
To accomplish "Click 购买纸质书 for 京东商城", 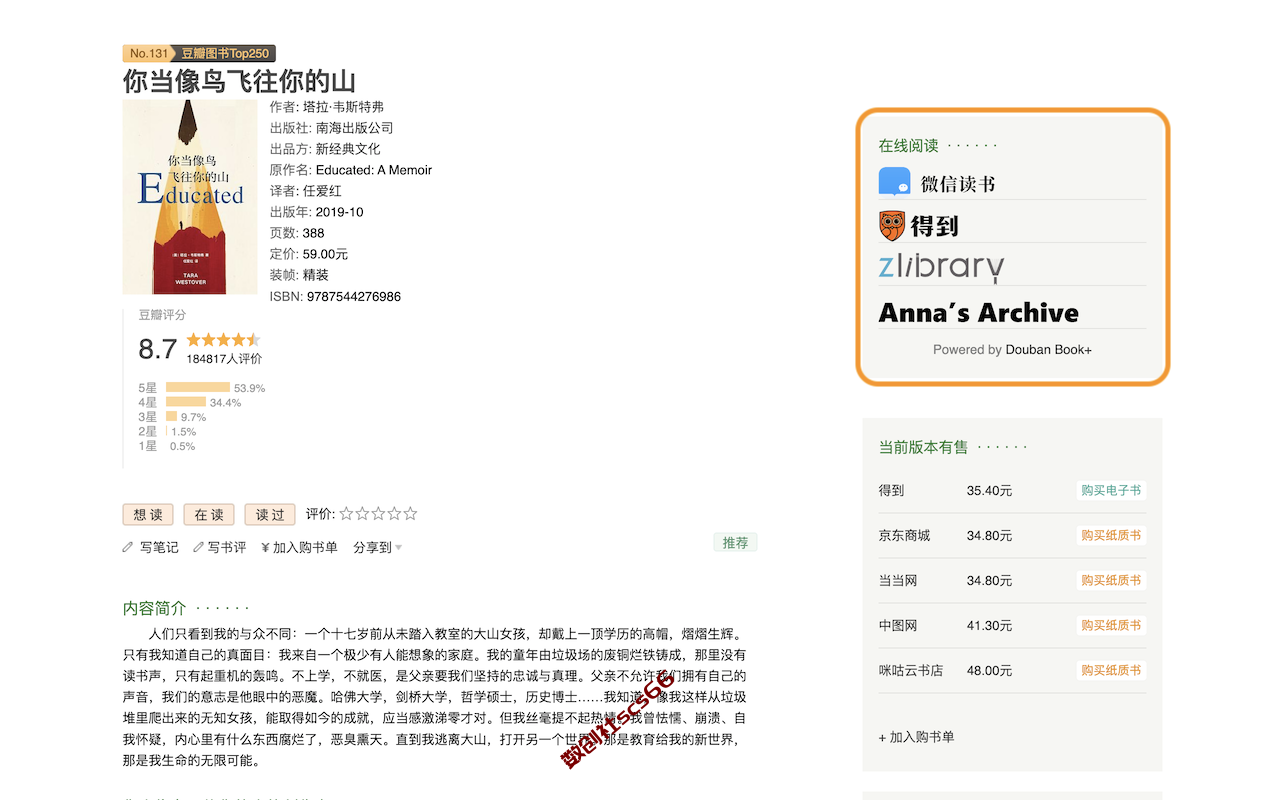I will coord(1110,535).
